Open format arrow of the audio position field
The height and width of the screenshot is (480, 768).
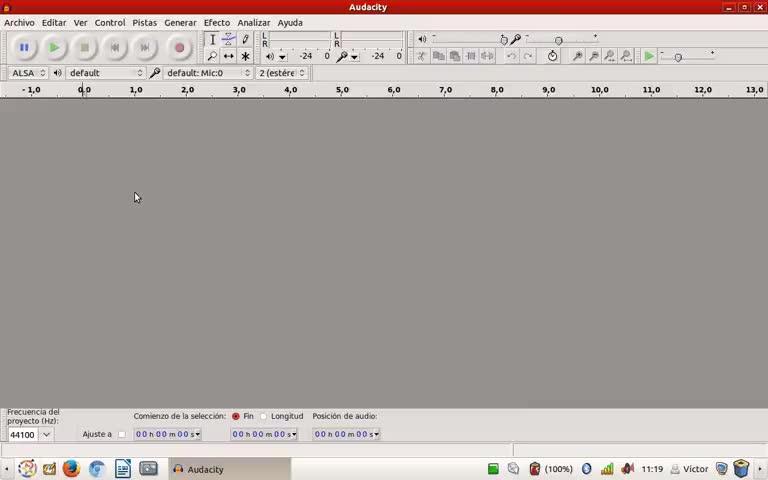tap(376, 434)
